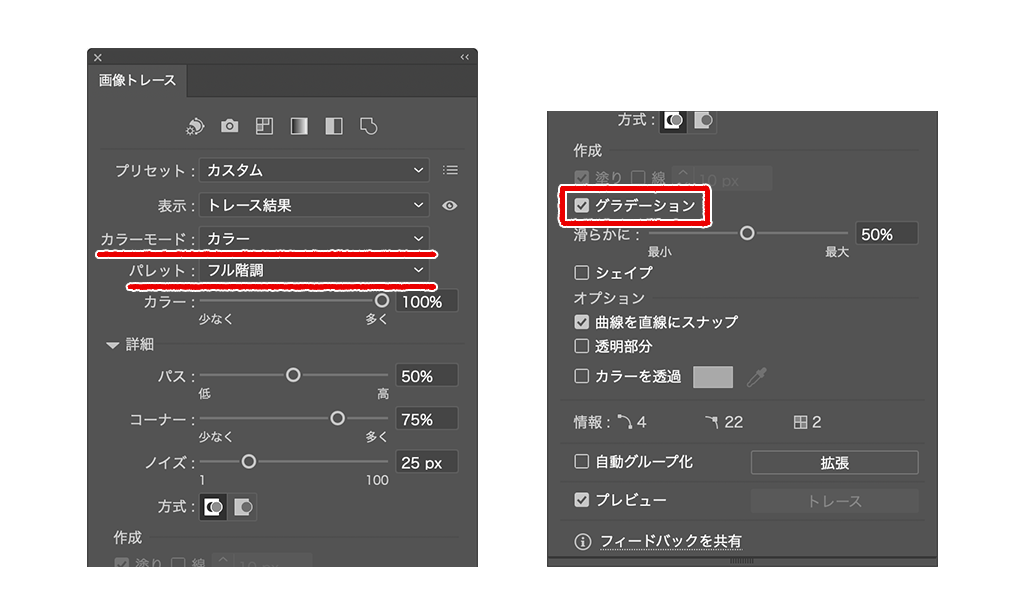Open the フィードバックを共有 link
This screenshot has height=600, width=1024.
[x=671, y=542]
